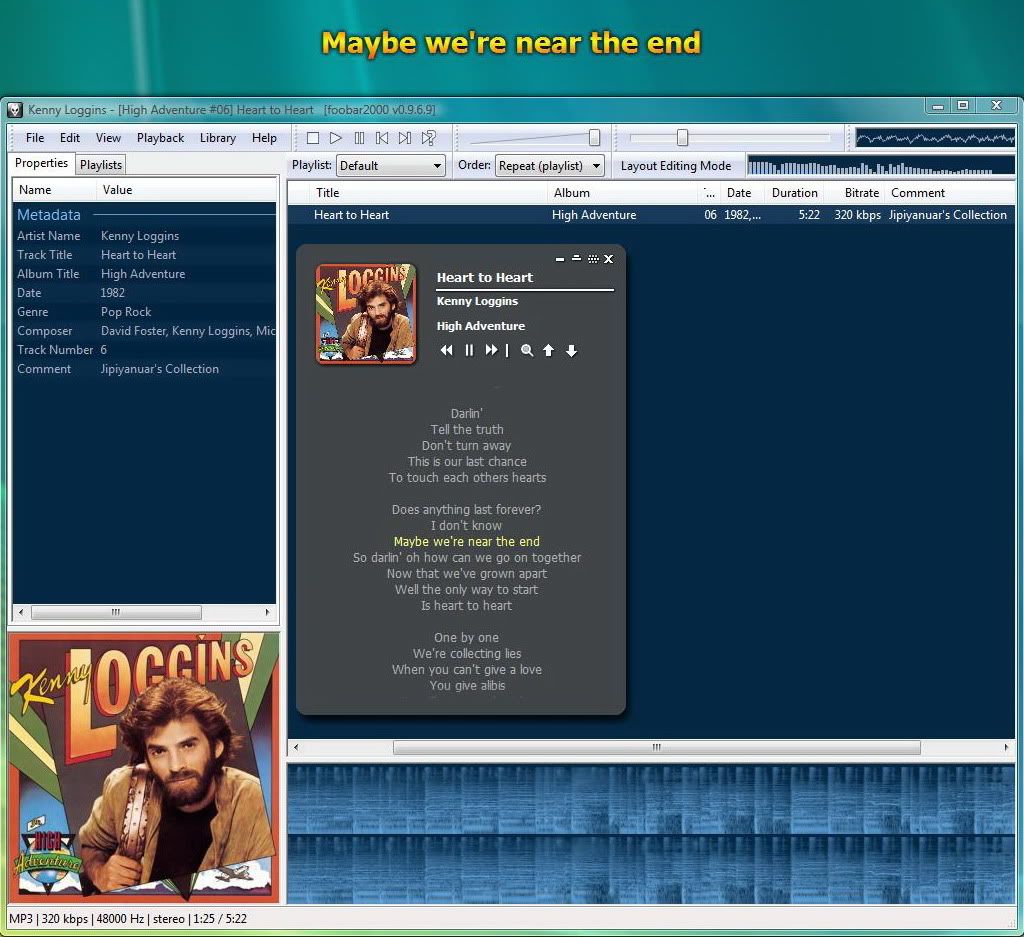Click the Pause button in the toolbar
1024x937 pixels.
tap(359, 138)
